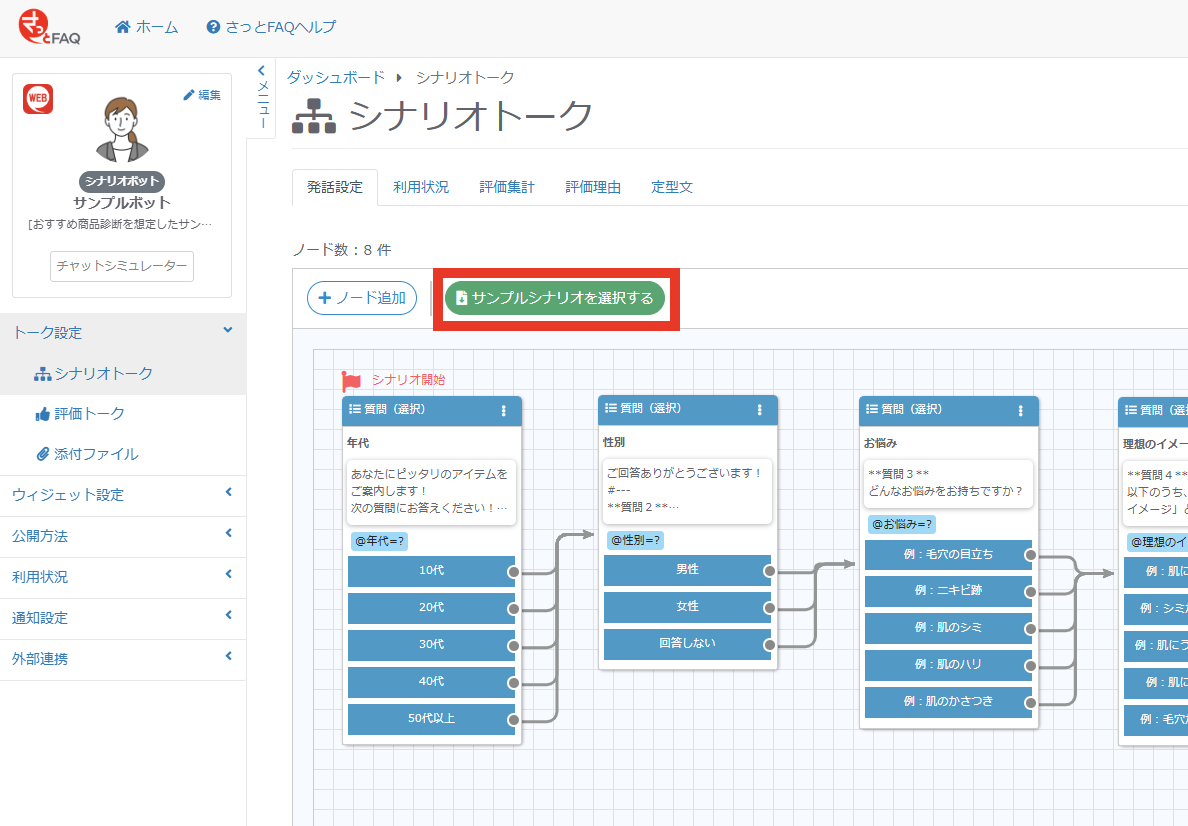The image size is (1188, 826).
Task: Click the 50代以上 output connector dot
Action: pos(514,720)
